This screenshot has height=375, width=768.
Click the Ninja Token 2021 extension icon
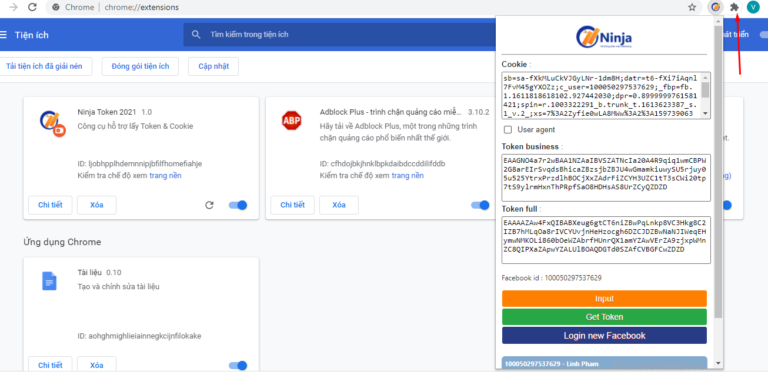tap(52, 123)
